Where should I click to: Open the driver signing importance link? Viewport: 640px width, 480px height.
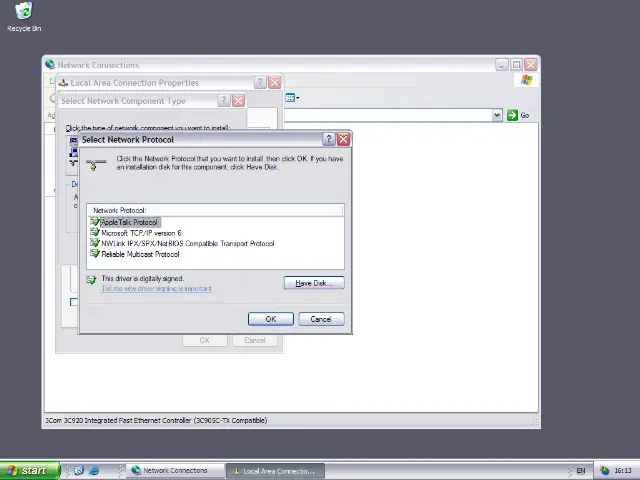pos(156,289)
